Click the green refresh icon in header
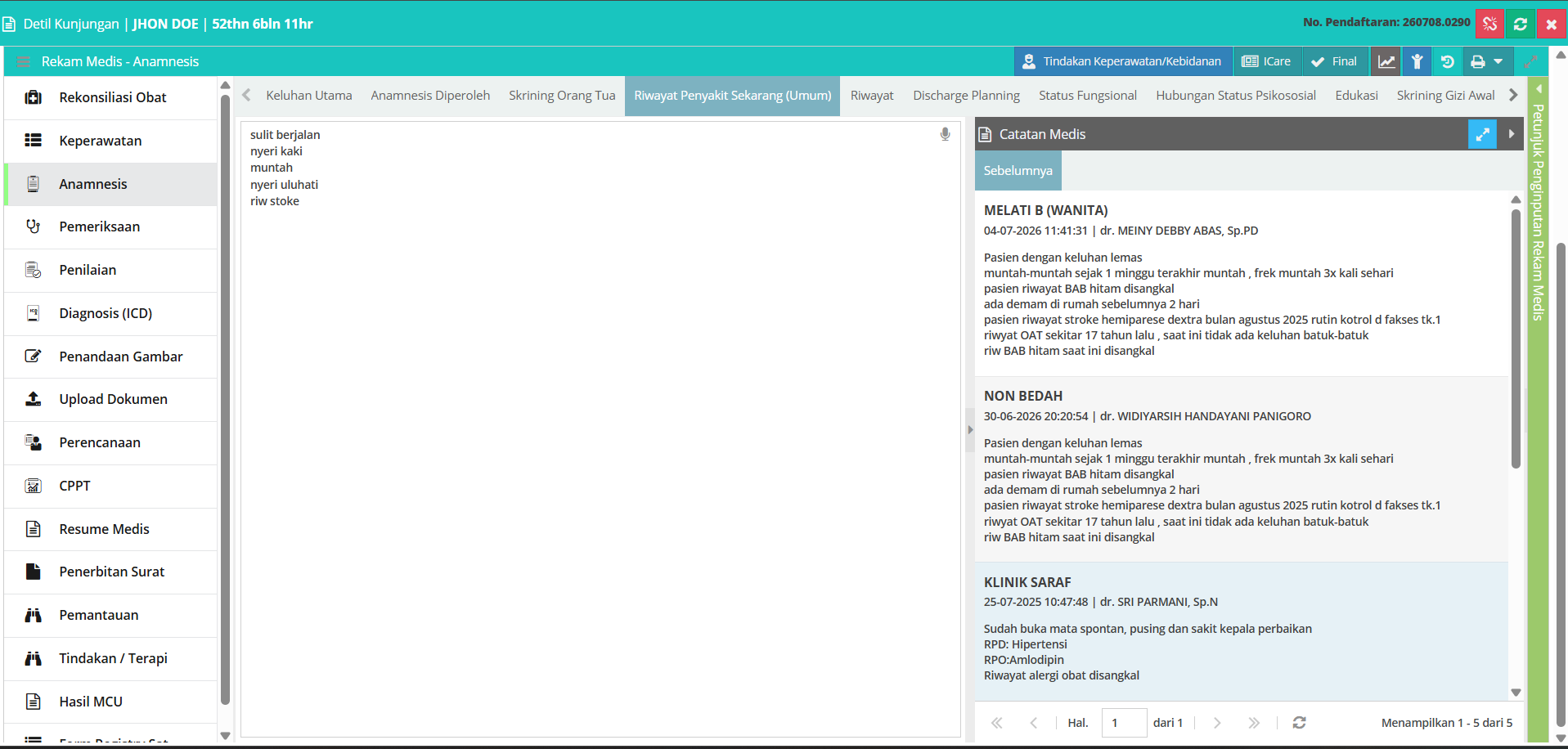Image resolution: width=1568 pixels, height=749 pixels. pos(1521,24)
